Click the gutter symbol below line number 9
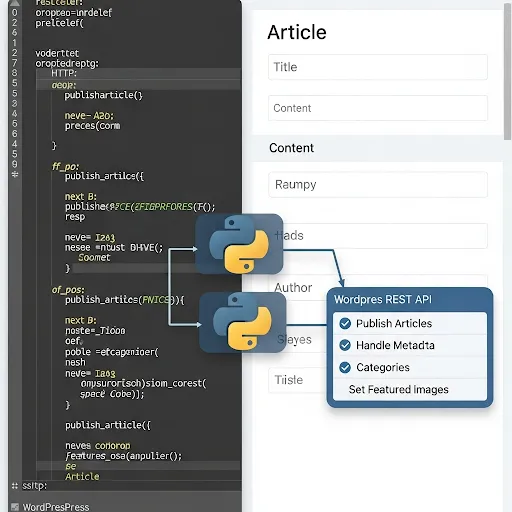The height and width of the screenshot is (512, 512). click(15, 174)
